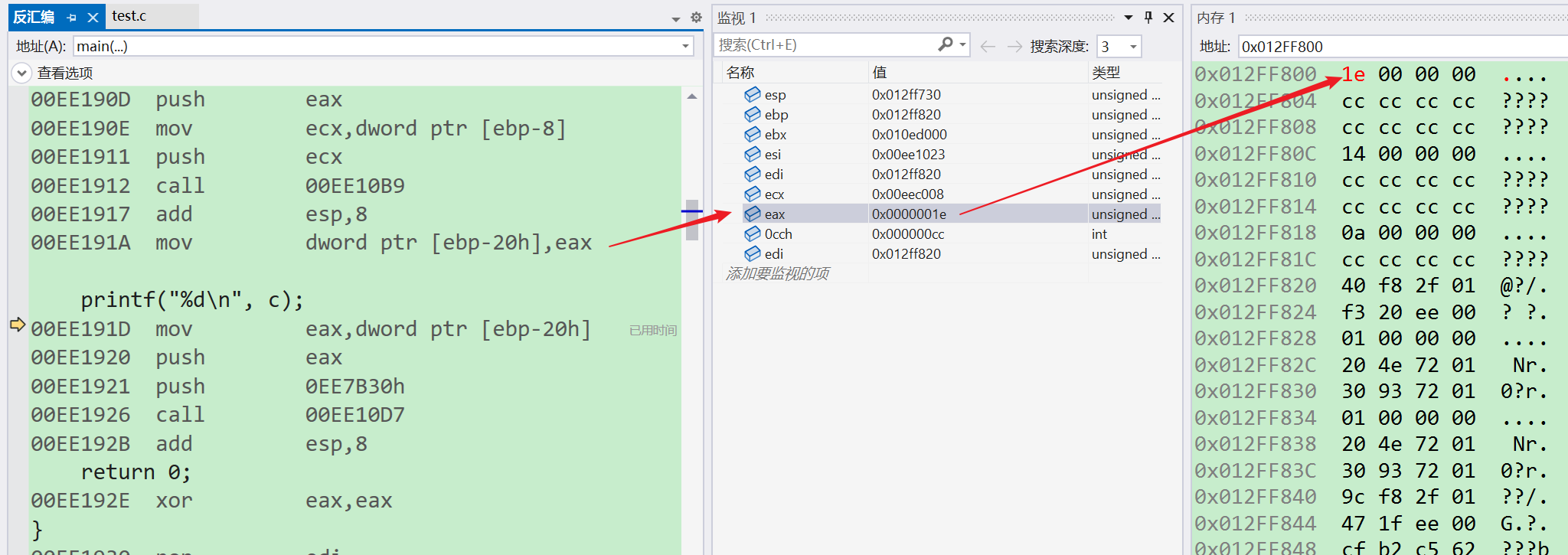Click the red 1e byte in memory
Viewport: 1568px width, 555px height.
[1354, 74]
